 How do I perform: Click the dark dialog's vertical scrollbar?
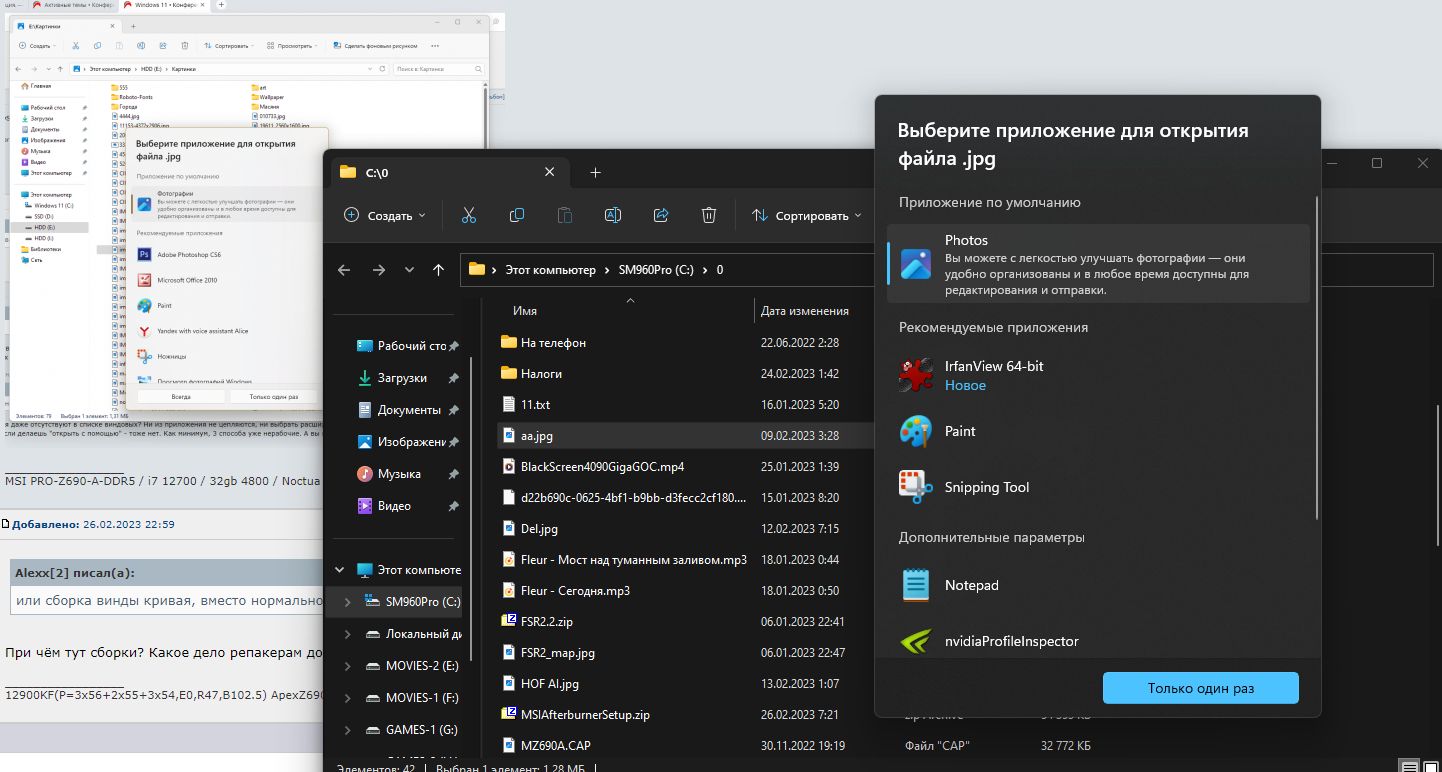point(1316,358)
